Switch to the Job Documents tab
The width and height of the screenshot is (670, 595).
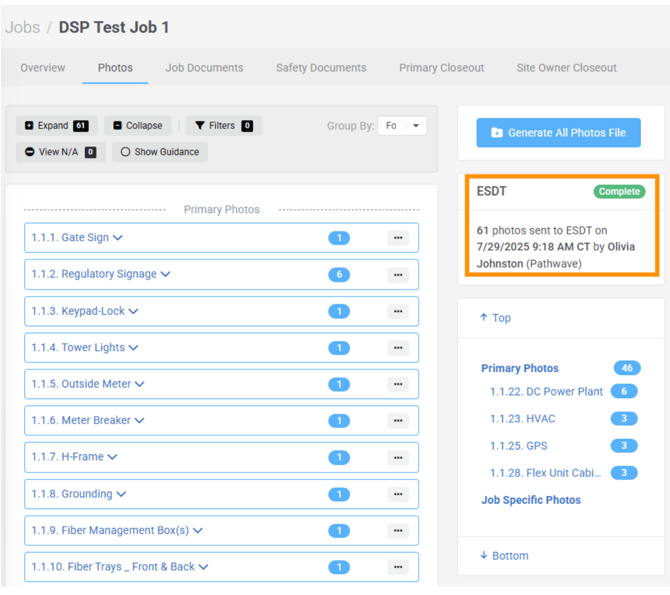coord(204,68)
